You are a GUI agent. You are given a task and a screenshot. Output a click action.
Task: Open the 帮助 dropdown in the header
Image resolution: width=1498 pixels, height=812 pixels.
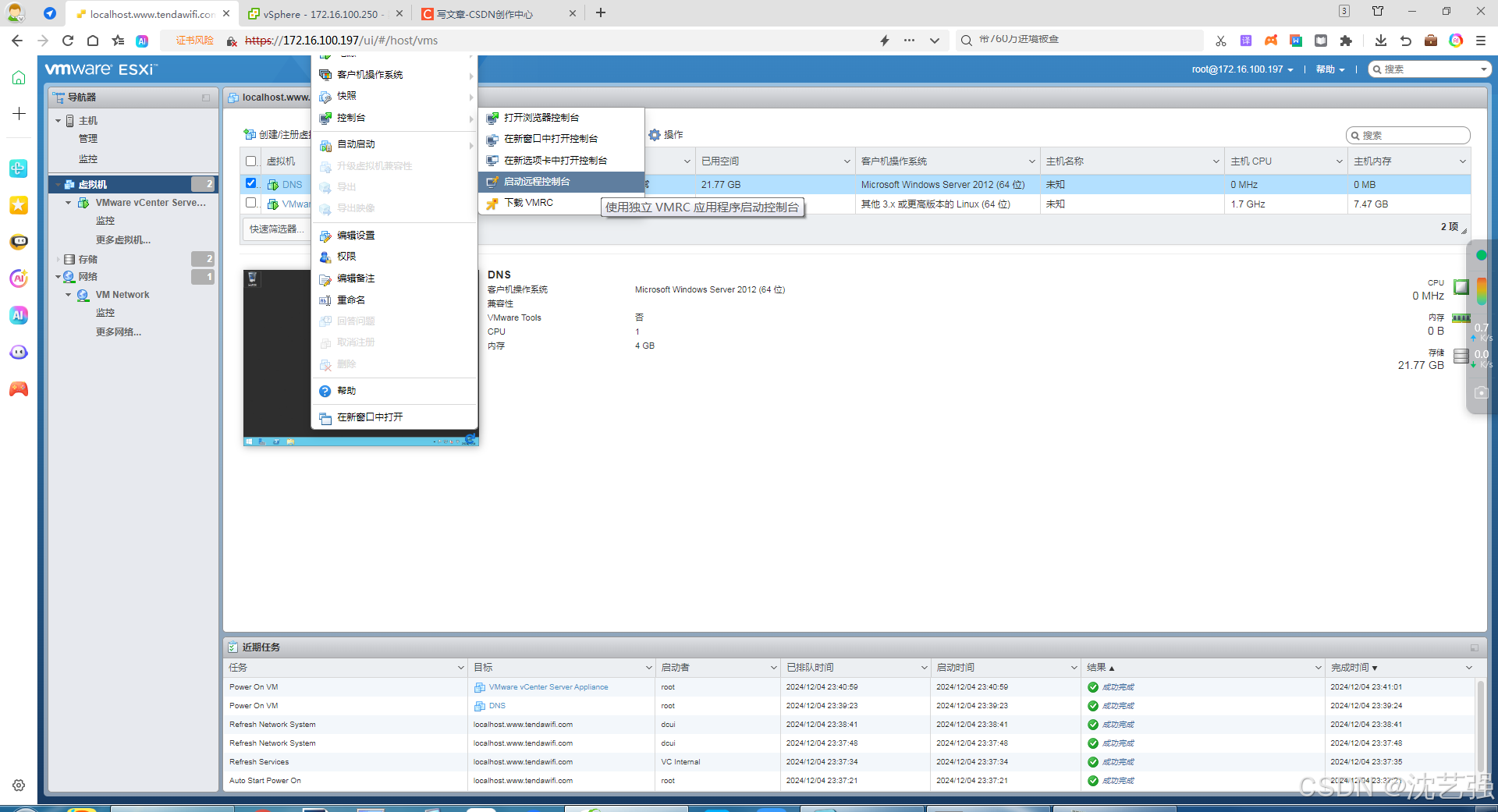(1330, 69)
